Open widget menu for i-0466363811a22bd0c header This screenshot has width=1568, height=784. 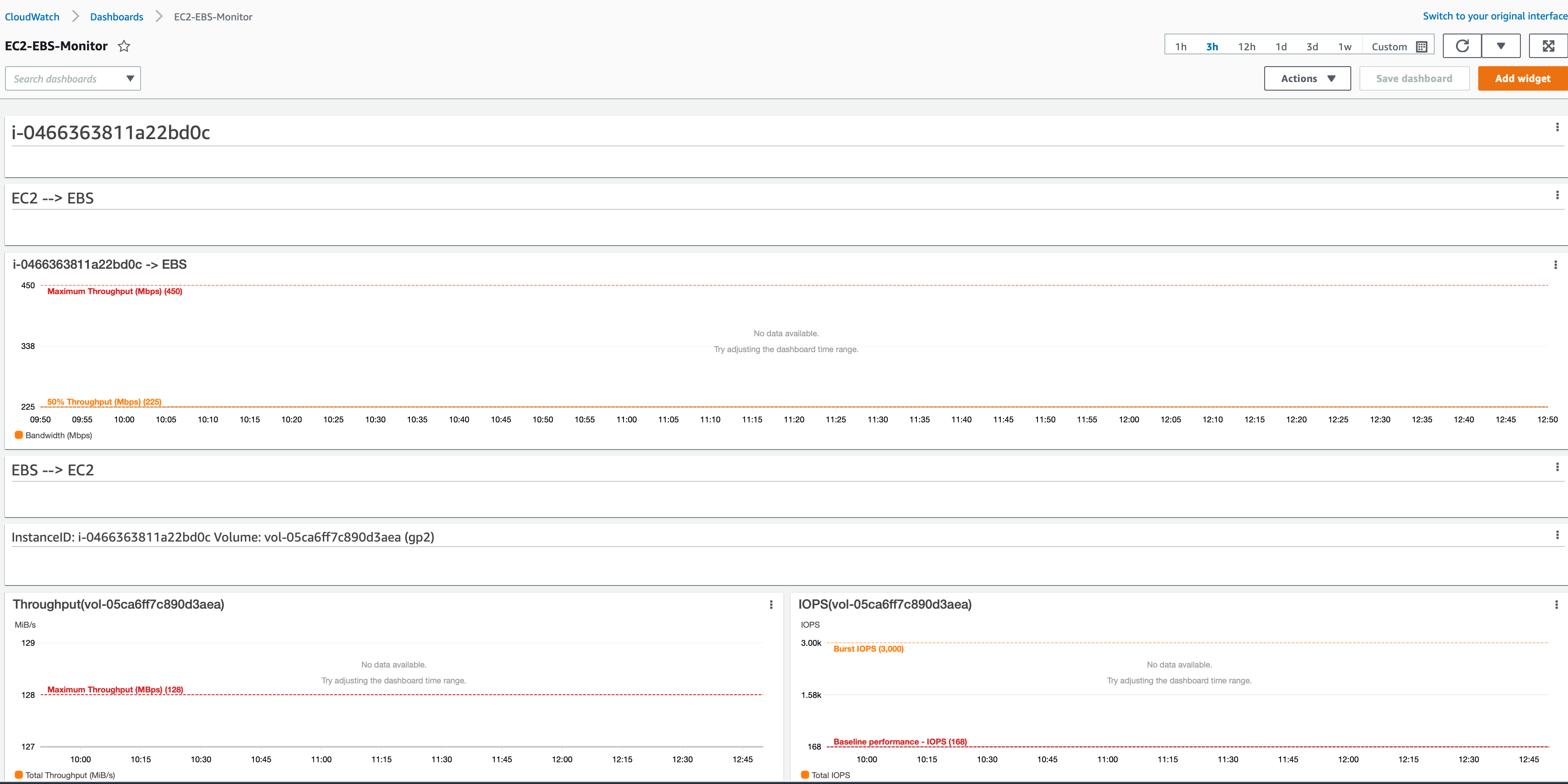1557,127
